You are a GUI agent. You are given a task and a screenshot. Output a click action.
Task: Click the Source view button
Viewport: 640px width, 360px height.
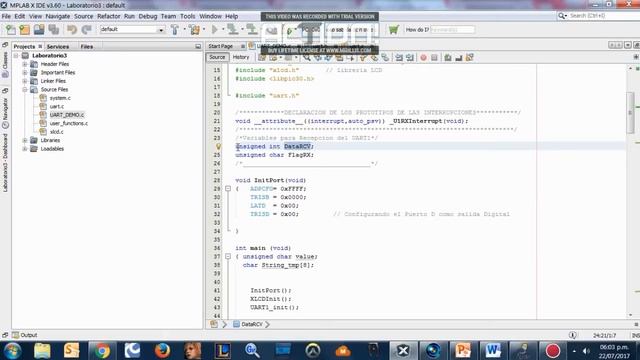point(217,57)
